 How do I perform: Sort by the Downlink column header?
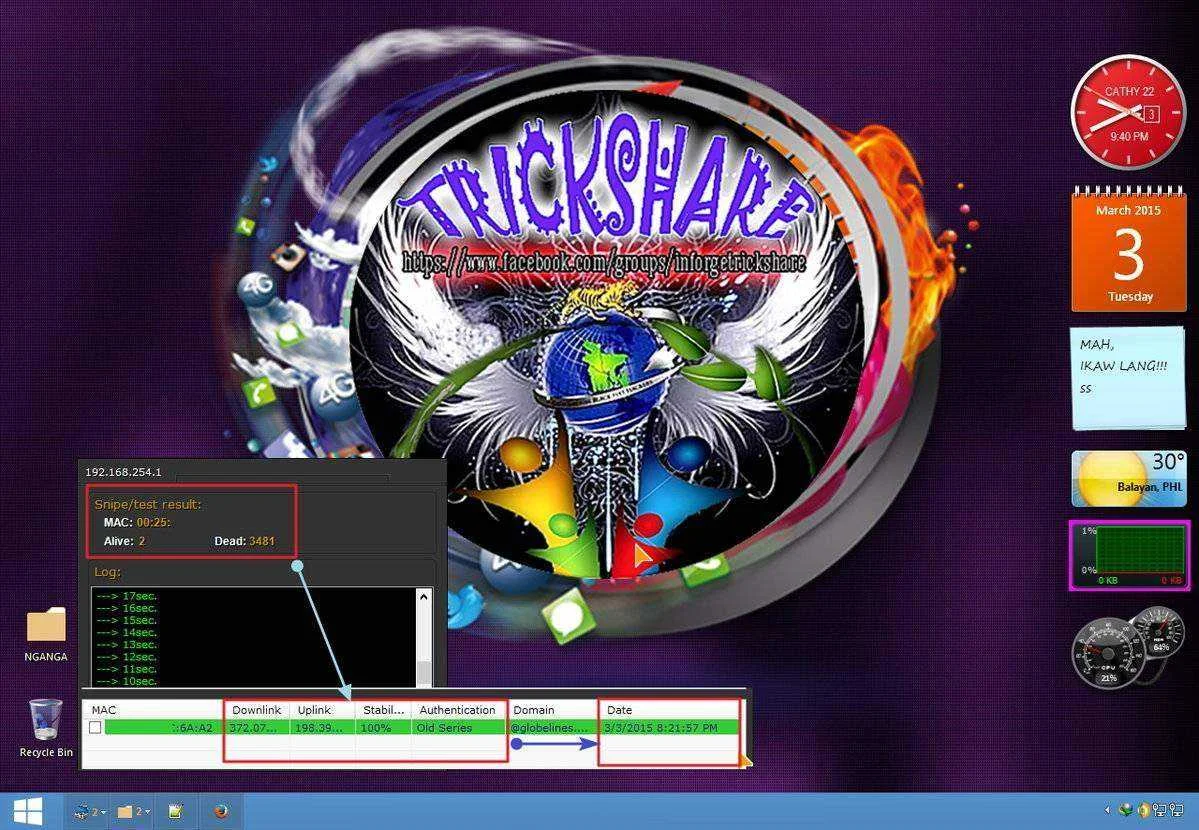[x=257, y=710]
